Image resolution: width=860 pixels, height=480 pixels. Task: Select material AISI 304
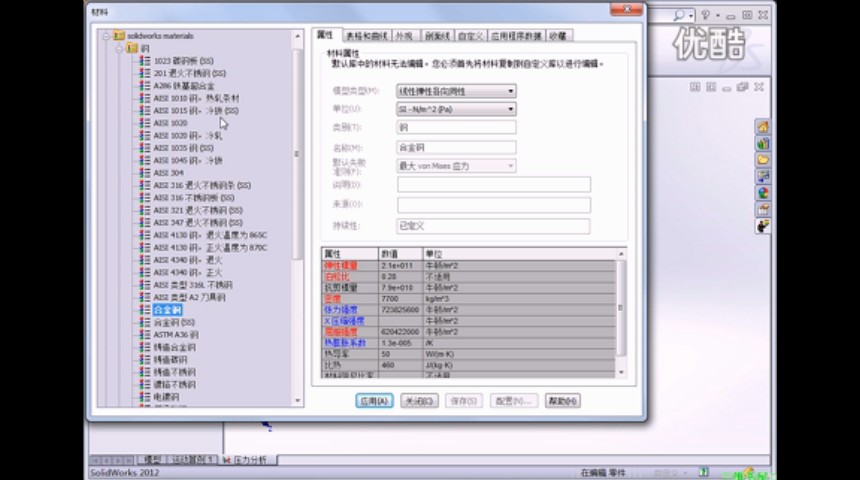pyautogui.click(x=168, y=173)
